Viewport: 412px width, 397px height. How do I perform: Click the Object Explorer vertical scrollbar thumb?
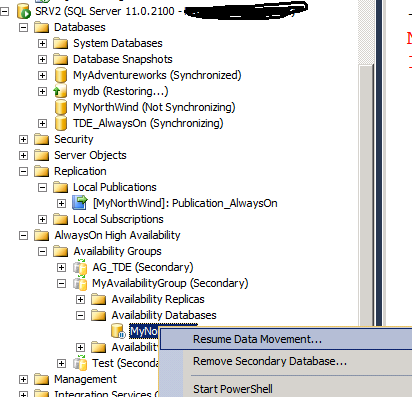click(366, 195)
